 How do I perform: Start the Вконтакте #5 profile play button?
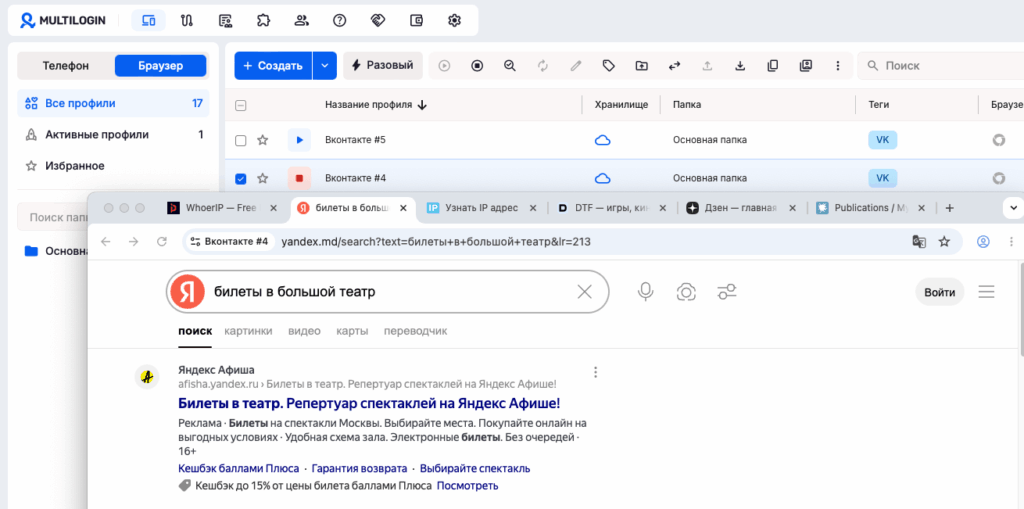tap(299, 140)
